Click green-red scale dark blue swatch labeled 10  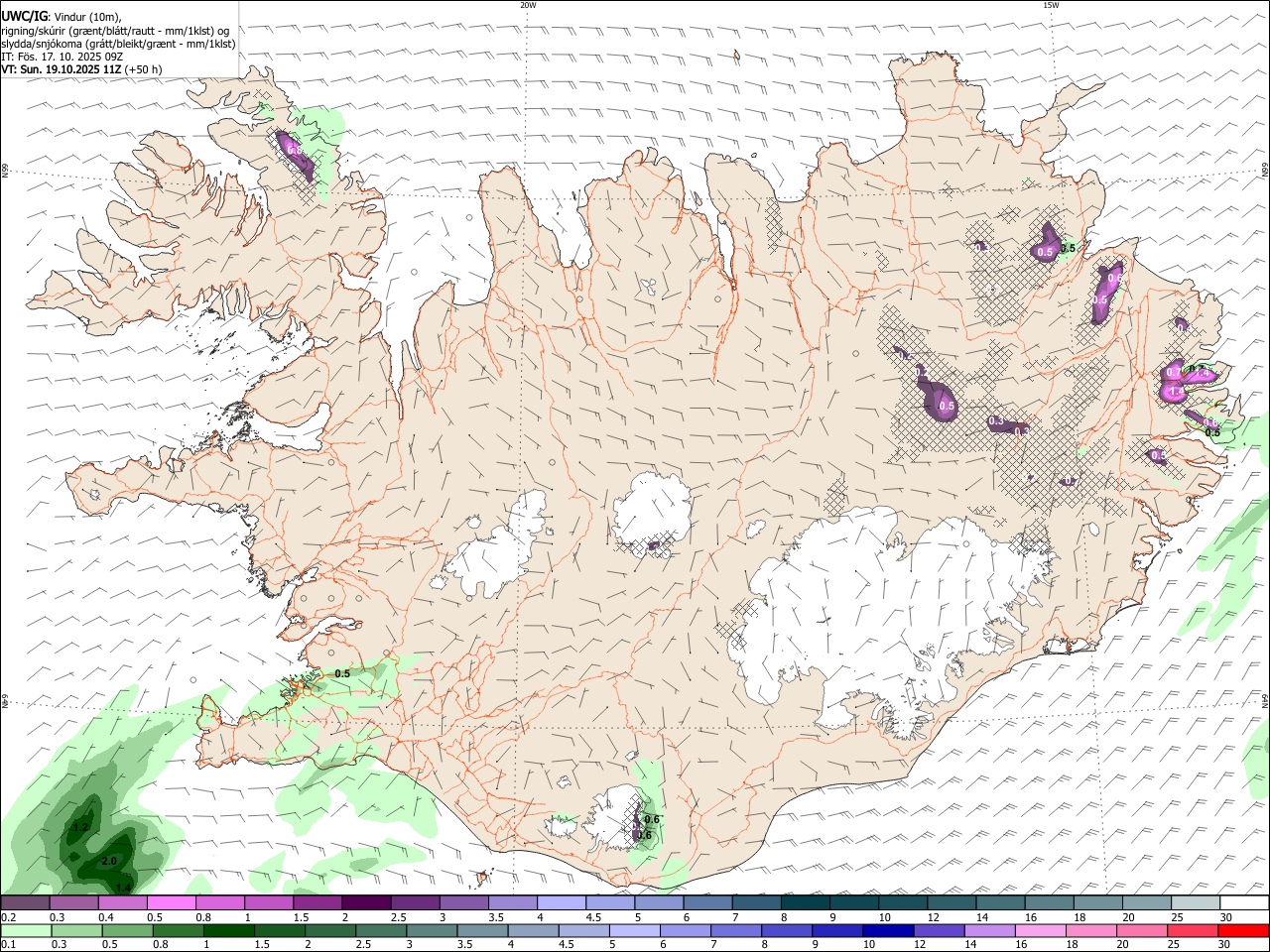(x=889, y=931)
